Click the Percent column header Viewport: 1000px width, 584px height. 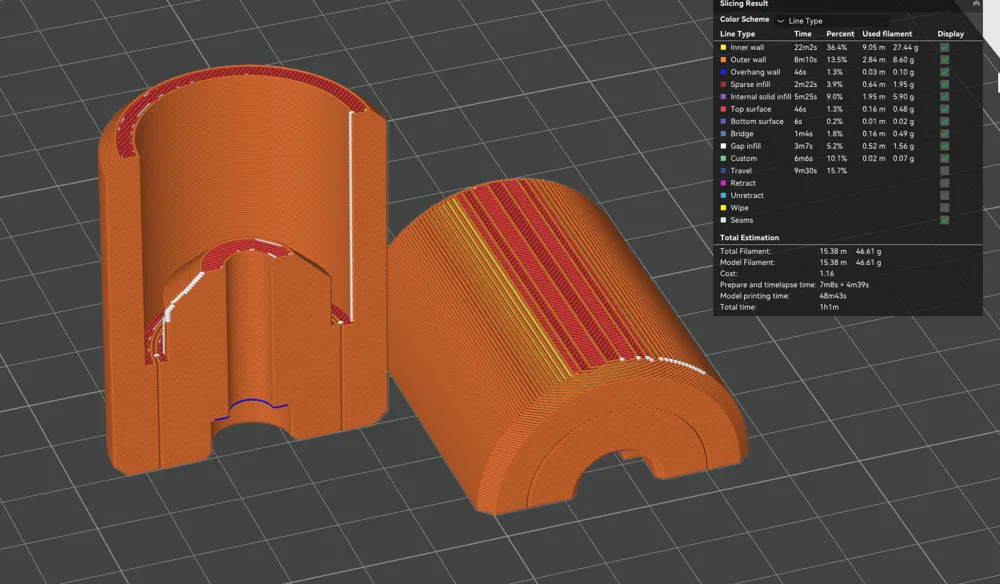tap(840, 34)
